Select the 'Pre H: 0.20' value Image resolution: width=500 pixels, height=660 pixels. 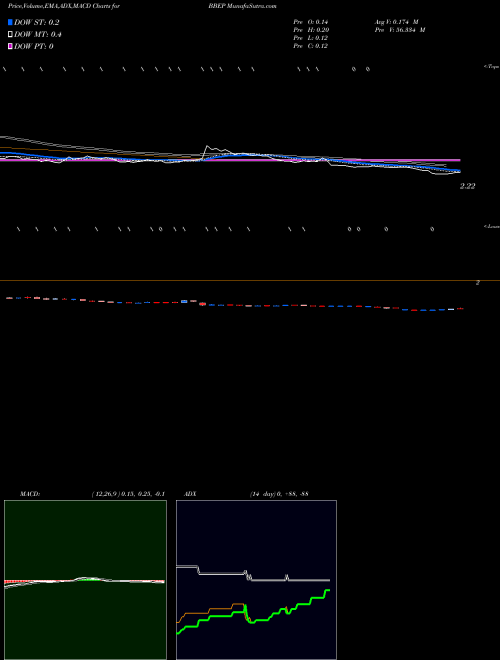(311, 30)
